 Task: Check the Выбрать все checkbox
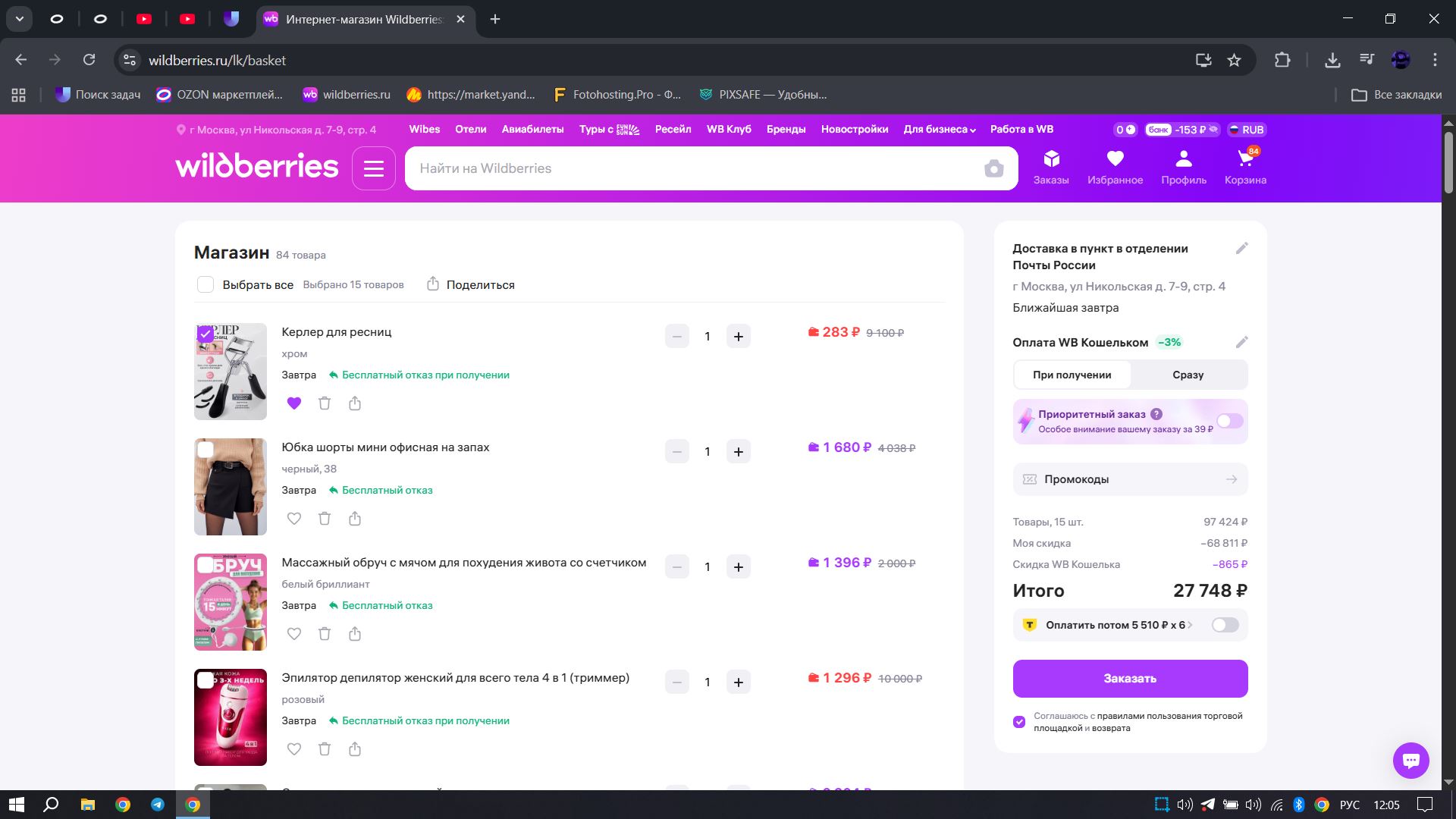206,284
